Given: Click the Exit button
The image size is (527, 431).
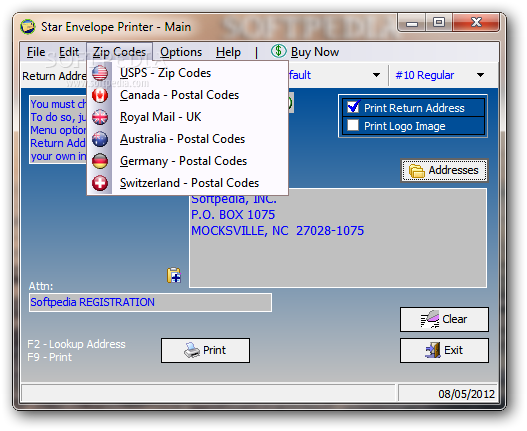Looking at the screenshot, I should pyautogui.click(x=444, y=350).
